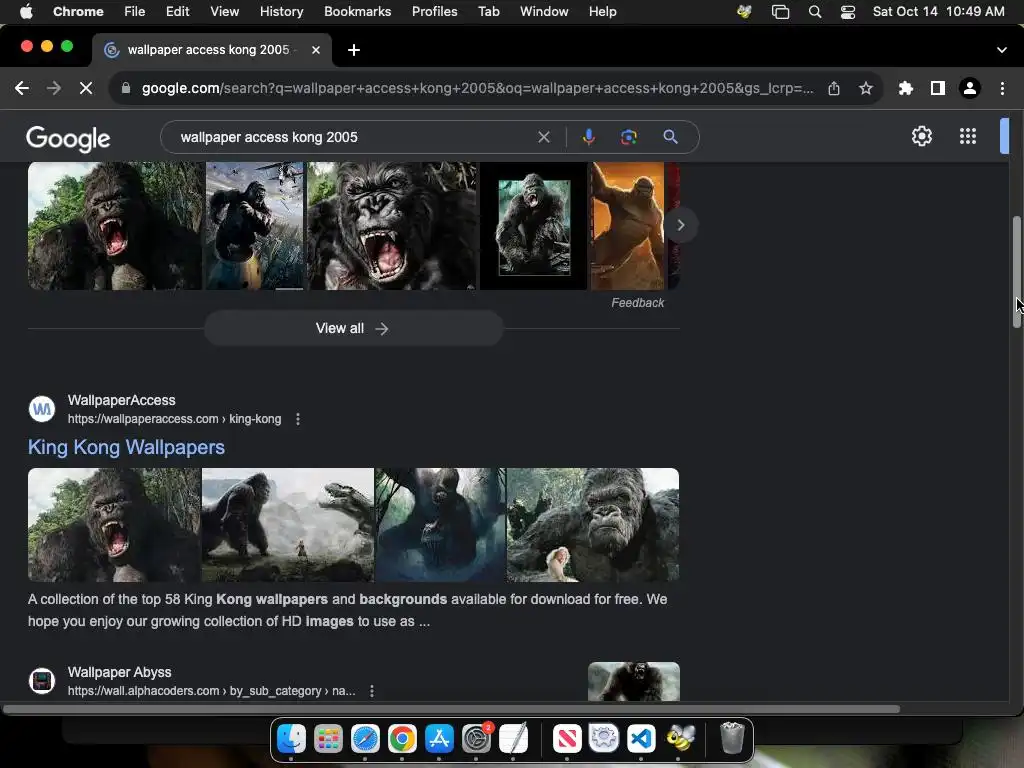Stop loading the page

86,88
